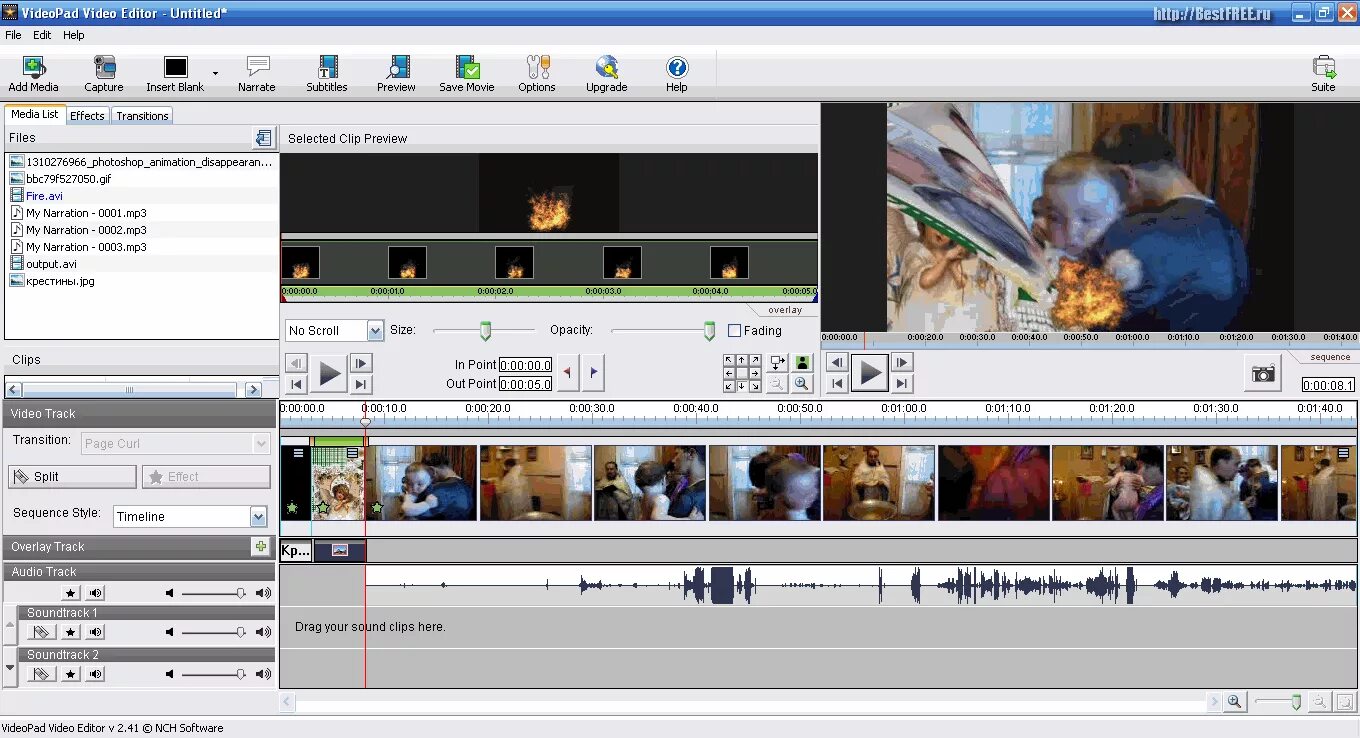Select bbc79f527050.gif in the files list

(x=68, y=179)
